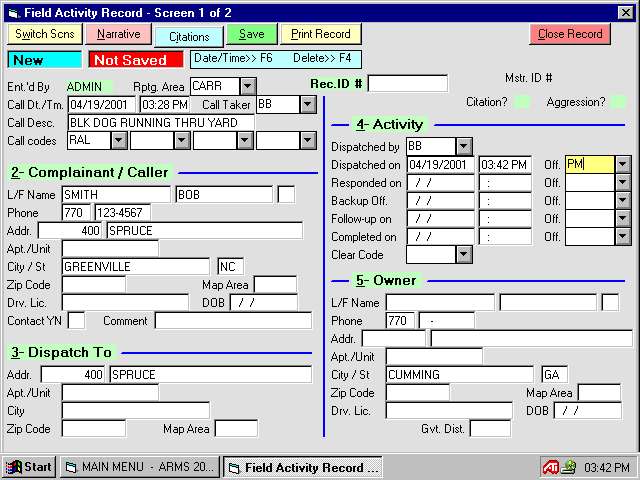Click the complainant Comment field
640x480 pixels.
233,320
